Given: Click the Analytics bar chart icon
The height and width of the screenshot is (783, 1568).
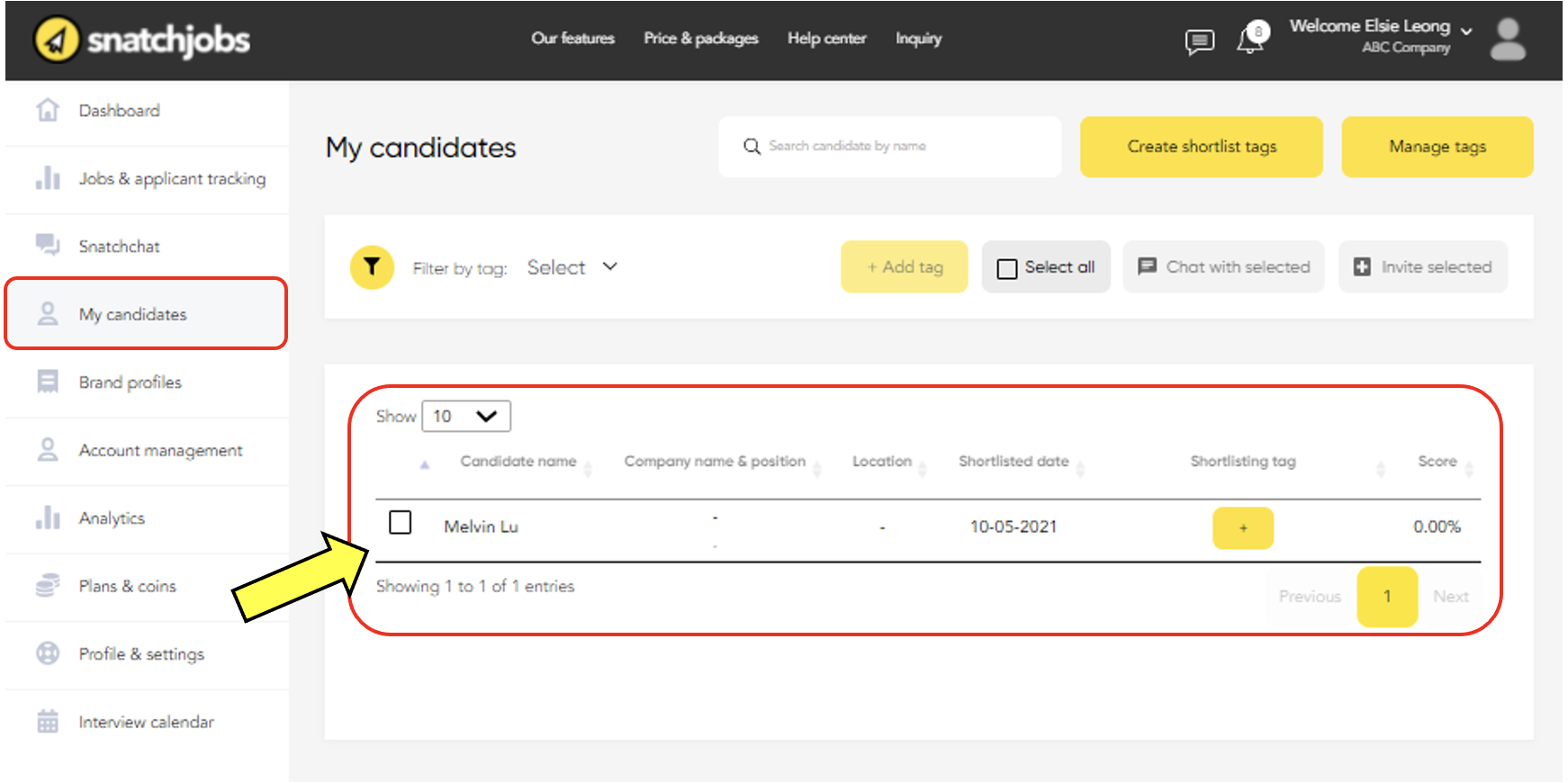Looking at the screenshot, I should tap(48, 518).
